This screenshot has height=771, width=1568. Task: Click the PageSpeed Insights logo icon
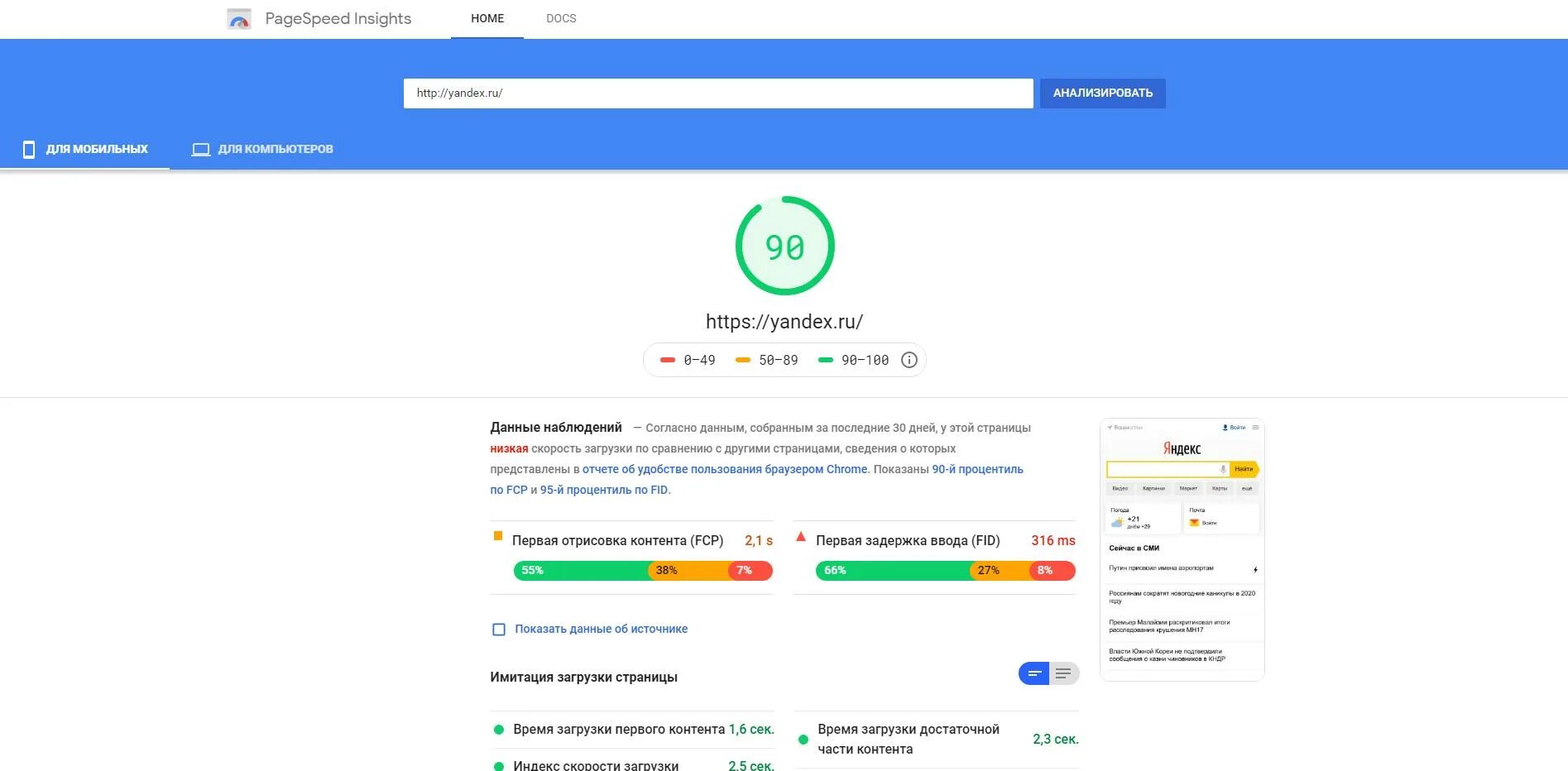tap(239, 19)
